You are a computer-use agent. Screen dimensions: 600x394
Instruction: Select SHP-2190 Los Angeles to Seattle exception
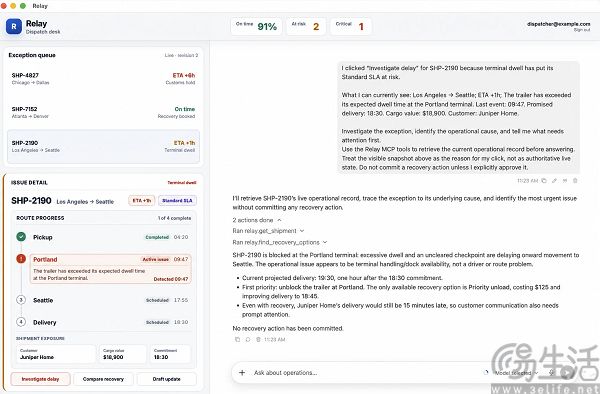click(x=103, y=147)
